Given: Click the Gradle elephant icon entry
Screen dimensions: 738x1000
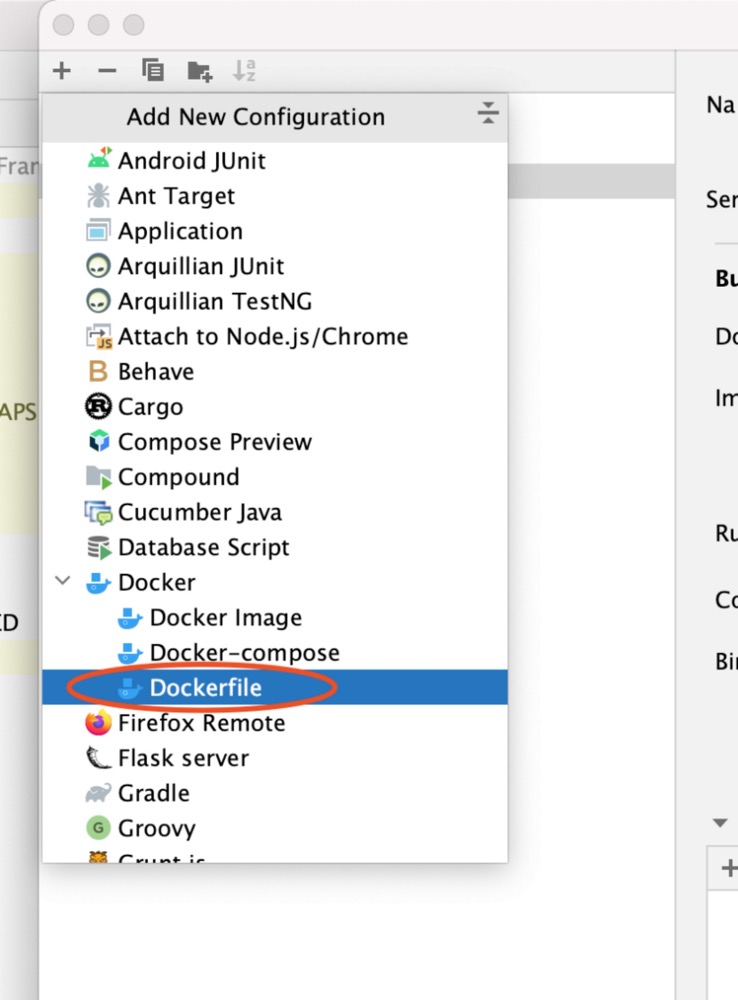Looking at the screenshot, I should pos(98,793).
